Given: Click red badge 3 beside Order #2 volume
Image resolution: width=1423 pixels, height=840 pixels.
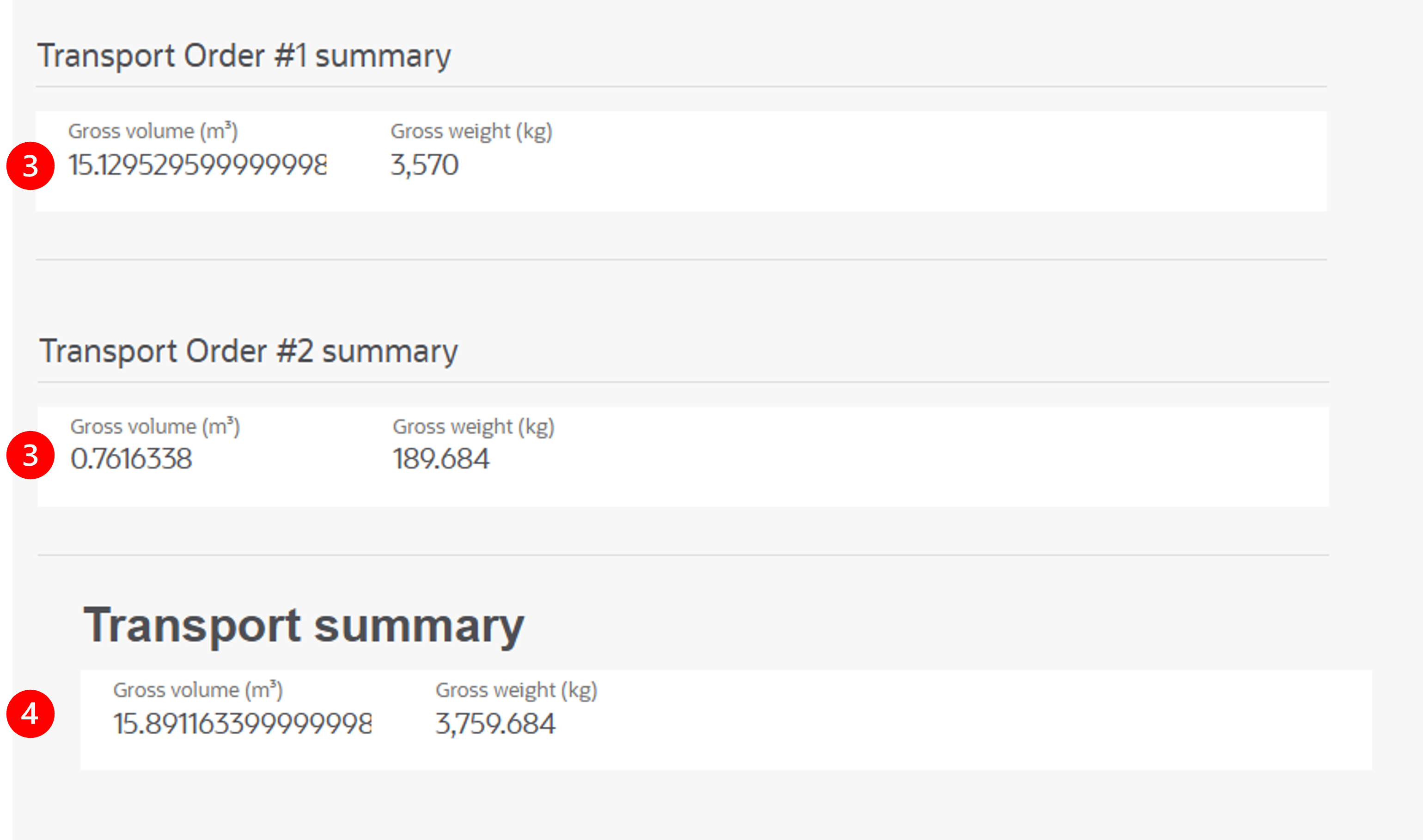Looking at the screenshot, I should 31,455.
